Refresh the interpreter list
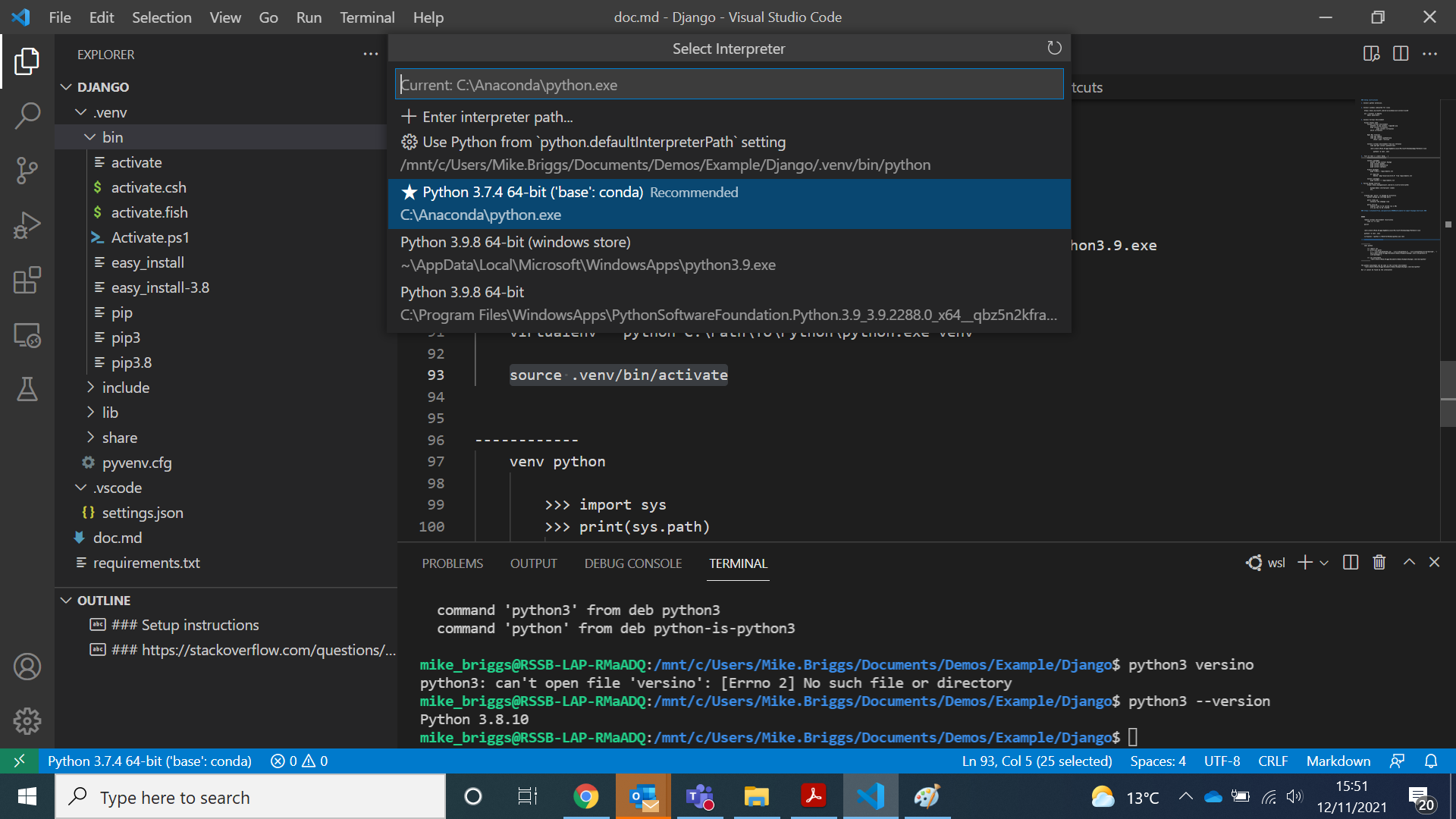 tap(1054, 47)
